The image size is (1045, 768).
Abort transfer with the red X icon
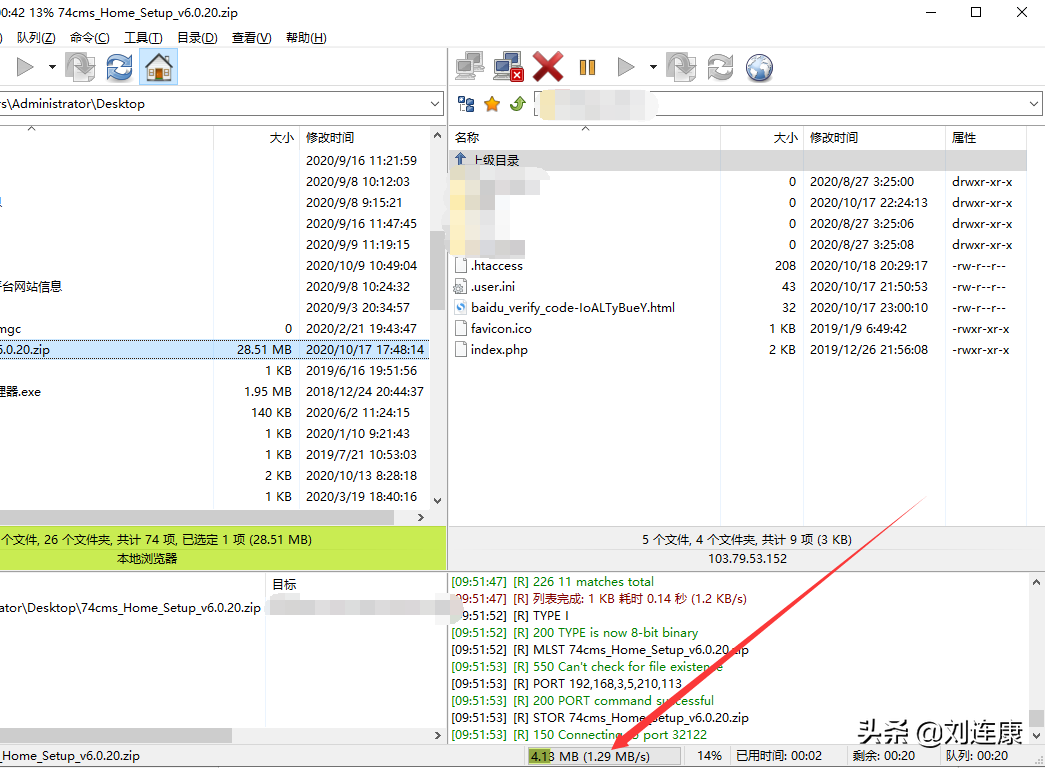click(x=548, y=68)
